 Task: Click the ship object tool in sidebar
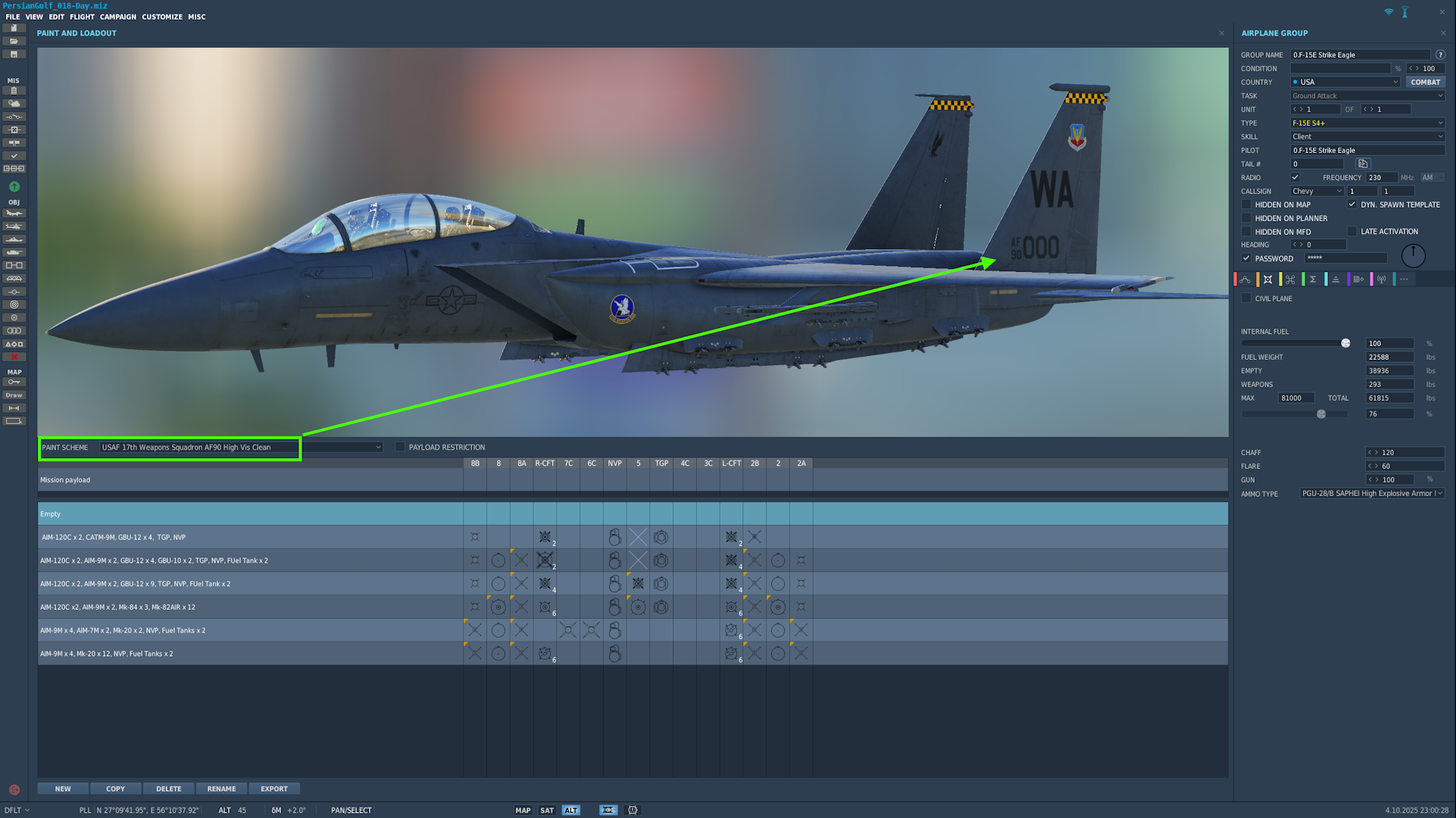(14, 239)
